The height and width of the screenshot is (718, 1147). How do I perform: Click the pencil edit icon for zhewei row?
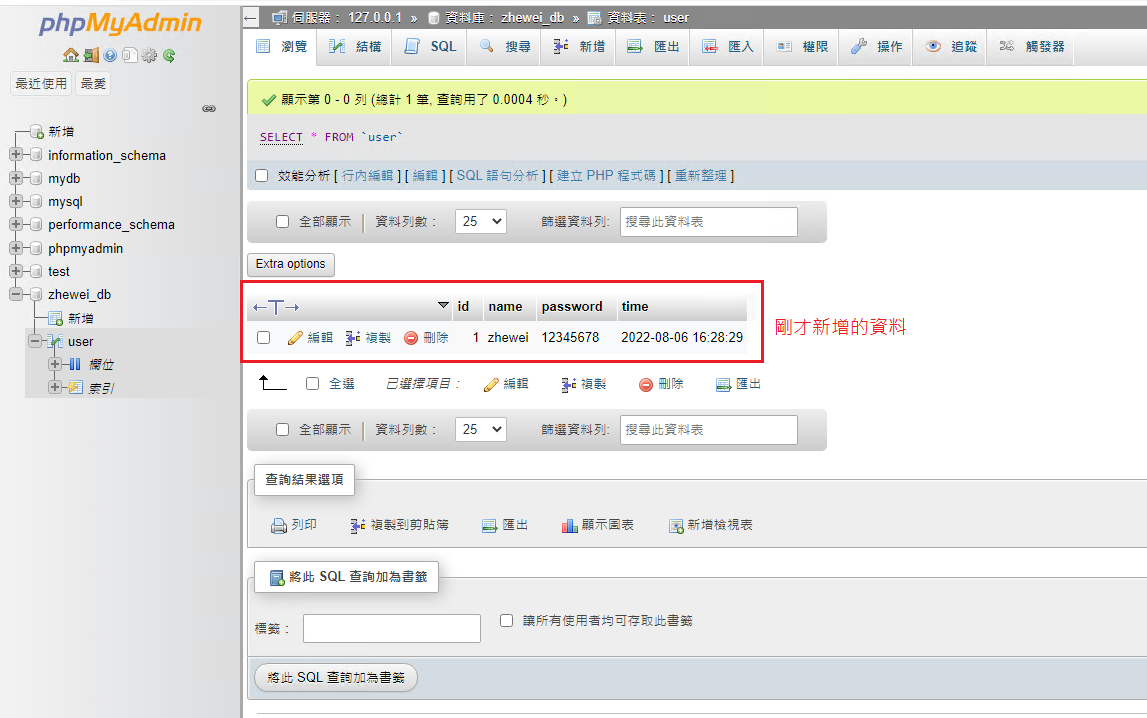click(x=295, y=338)
